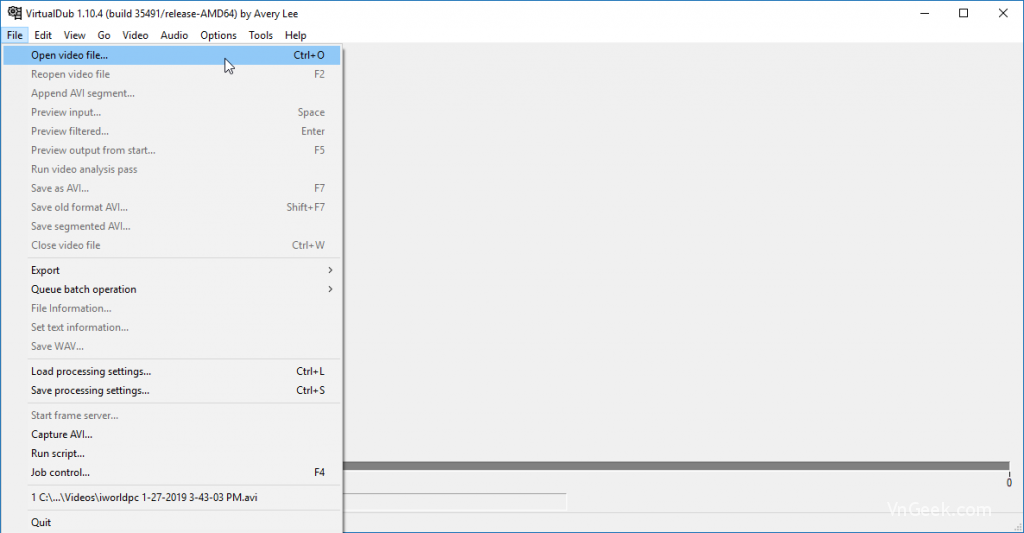1024x533 pixels.
Task: Open recent file iworldpc 1-27-2019 avi
Action: [x=172, y=498]
